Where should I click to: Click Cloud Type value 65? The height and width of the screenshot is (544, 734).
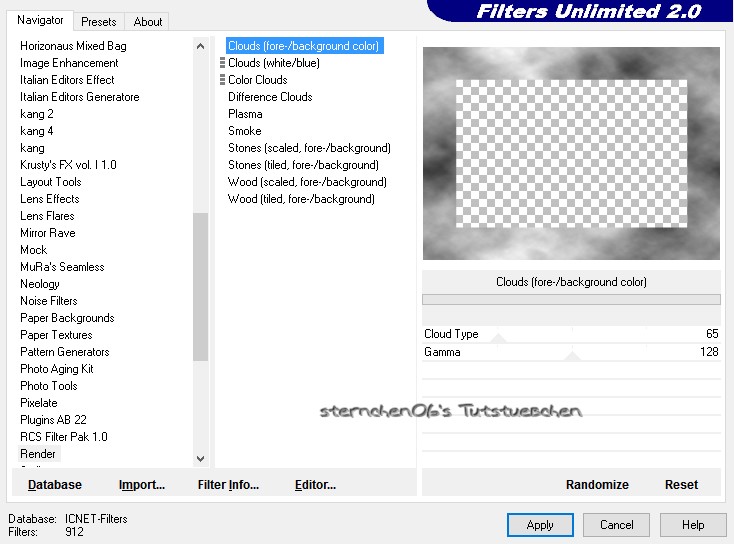(x=712, y=334)
